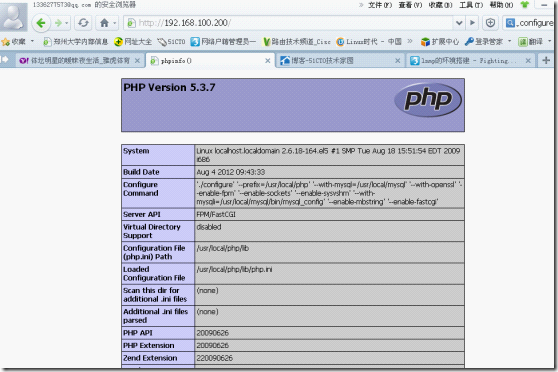Click the Zend Extension value 220090626
This screenshot has width=558, height=372.
click(x=215, y=358)
